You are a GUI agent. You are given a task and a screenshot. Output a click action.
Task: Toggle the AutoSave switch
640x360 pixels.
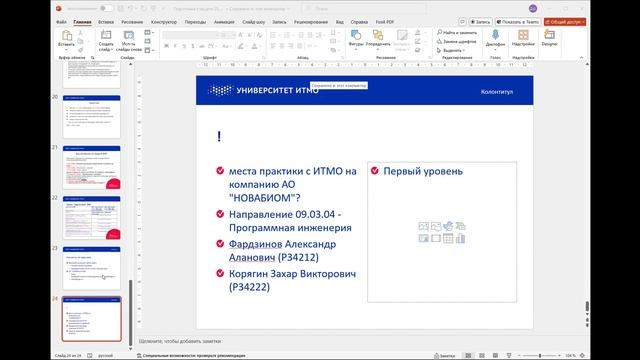point(107,8)
